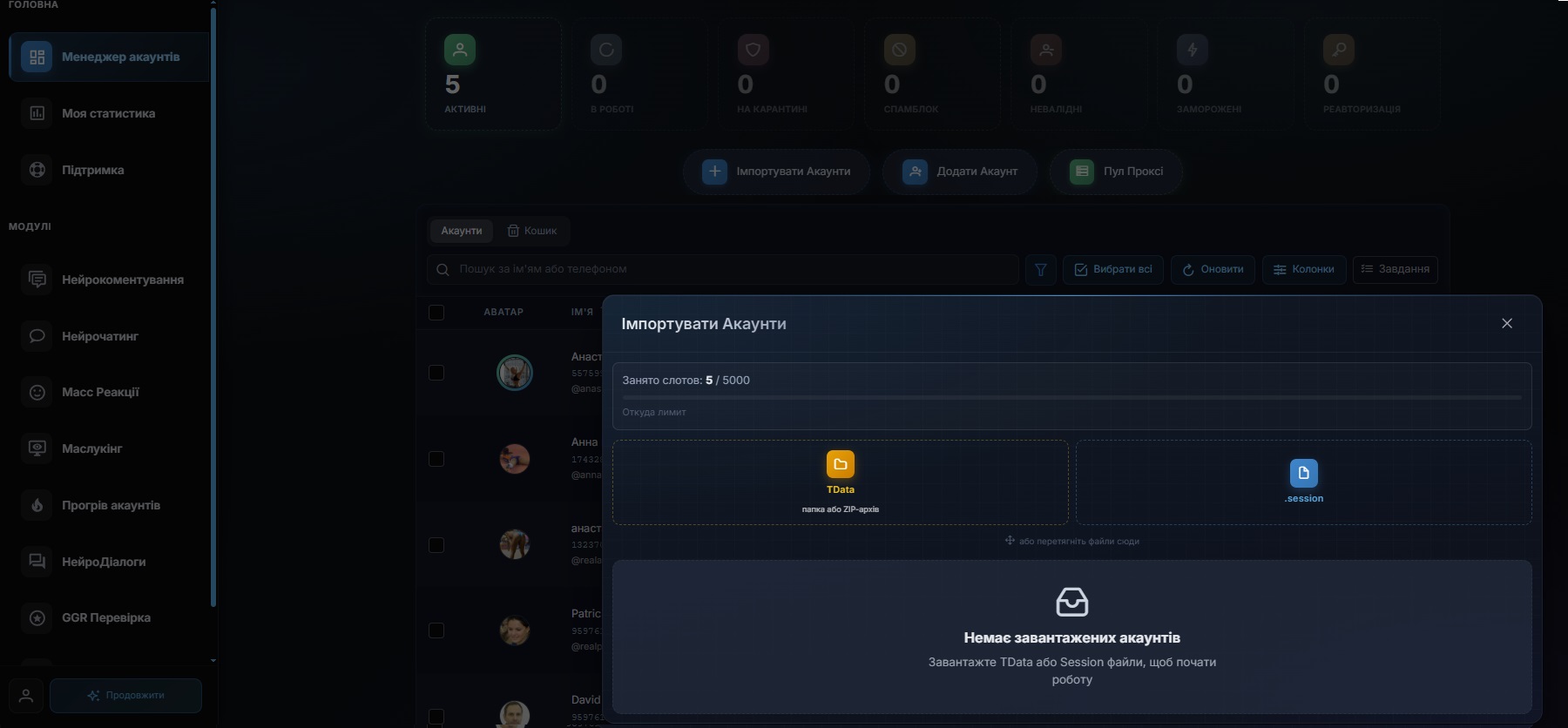Click the АВАТАР column header
Image resolution: width=1568 pixels, height=728 pixels.
coord(504,312)
